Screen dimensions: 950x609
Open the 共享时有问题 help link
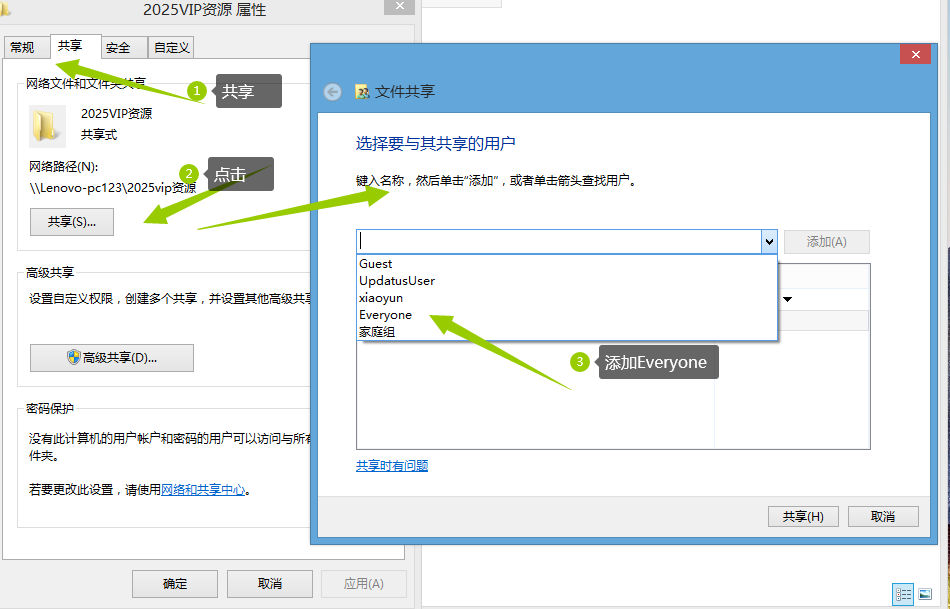point(392,465)
